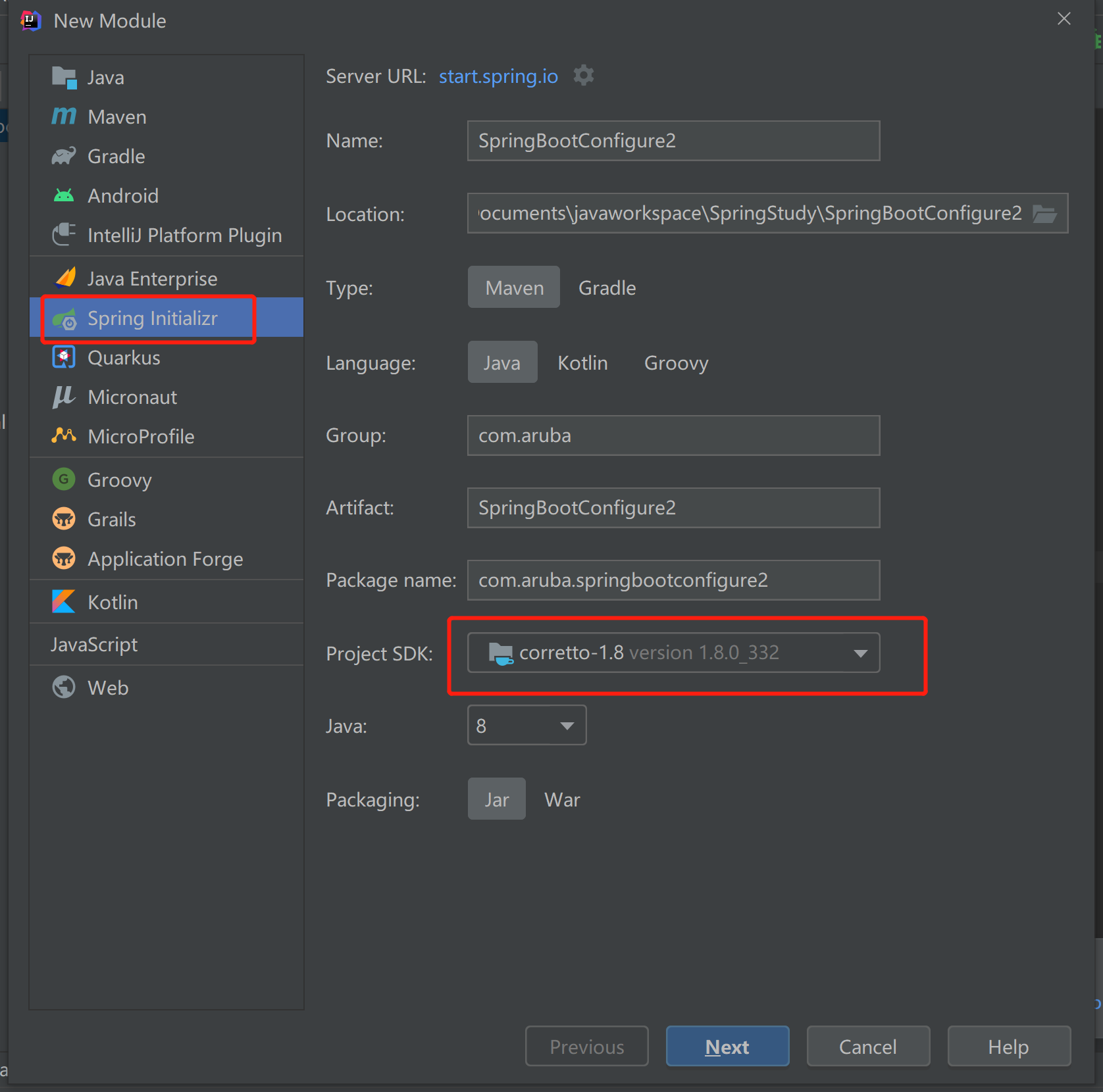Click the Spring Initializr leaf icon

click(64, 318)
